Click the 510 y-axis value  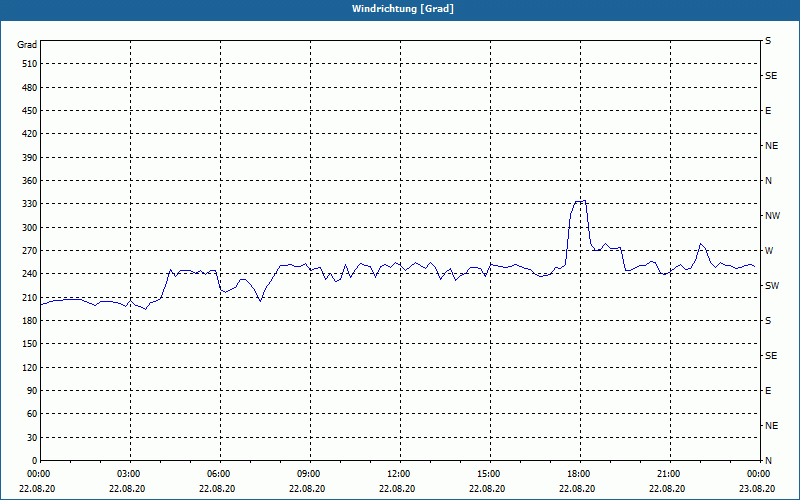coord(29,64)
